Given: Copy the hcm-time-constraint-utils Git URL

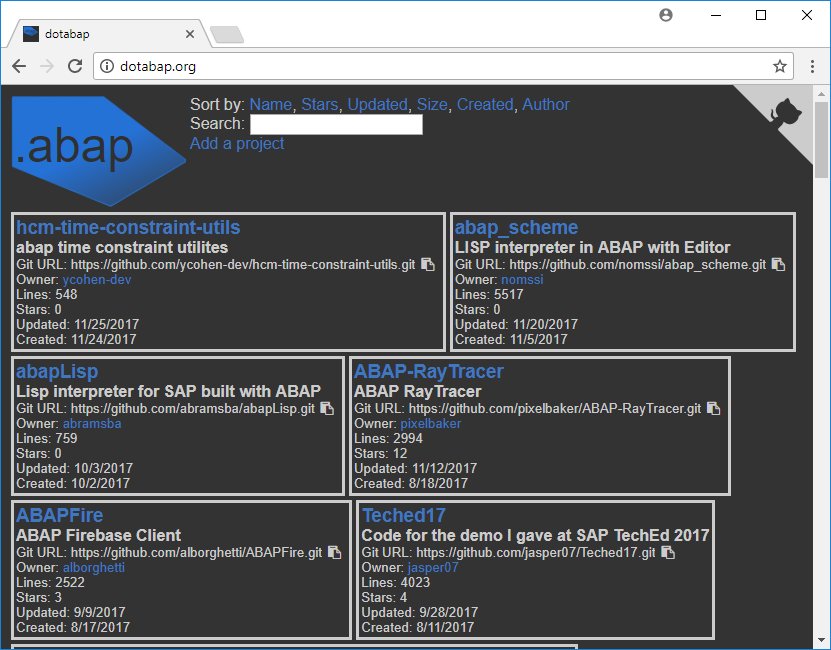Looking at the screenshot, I should click(428, 264).
